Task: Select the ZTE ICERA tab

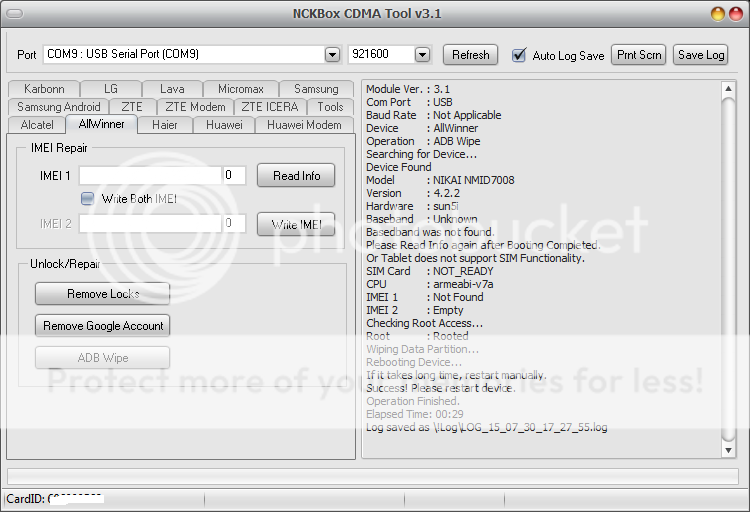Action: (269, 107)
